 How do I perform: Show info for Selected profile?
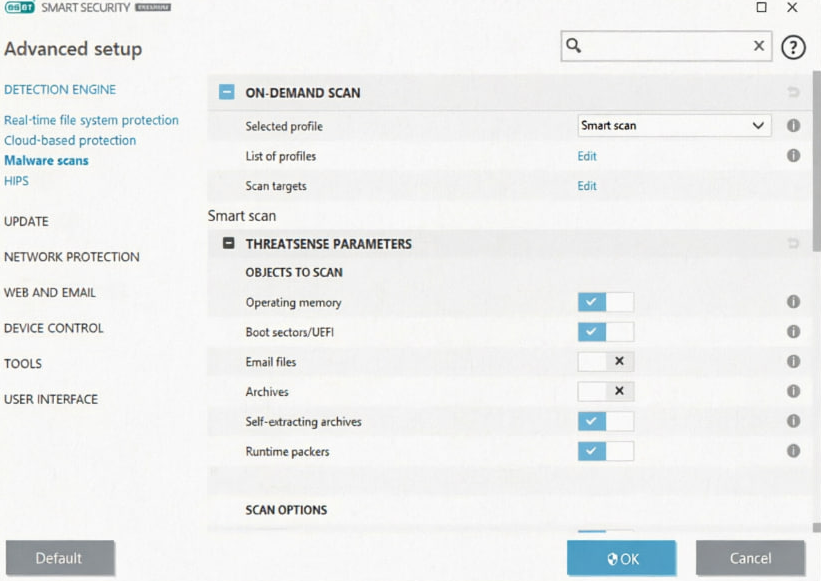[793, 126]
